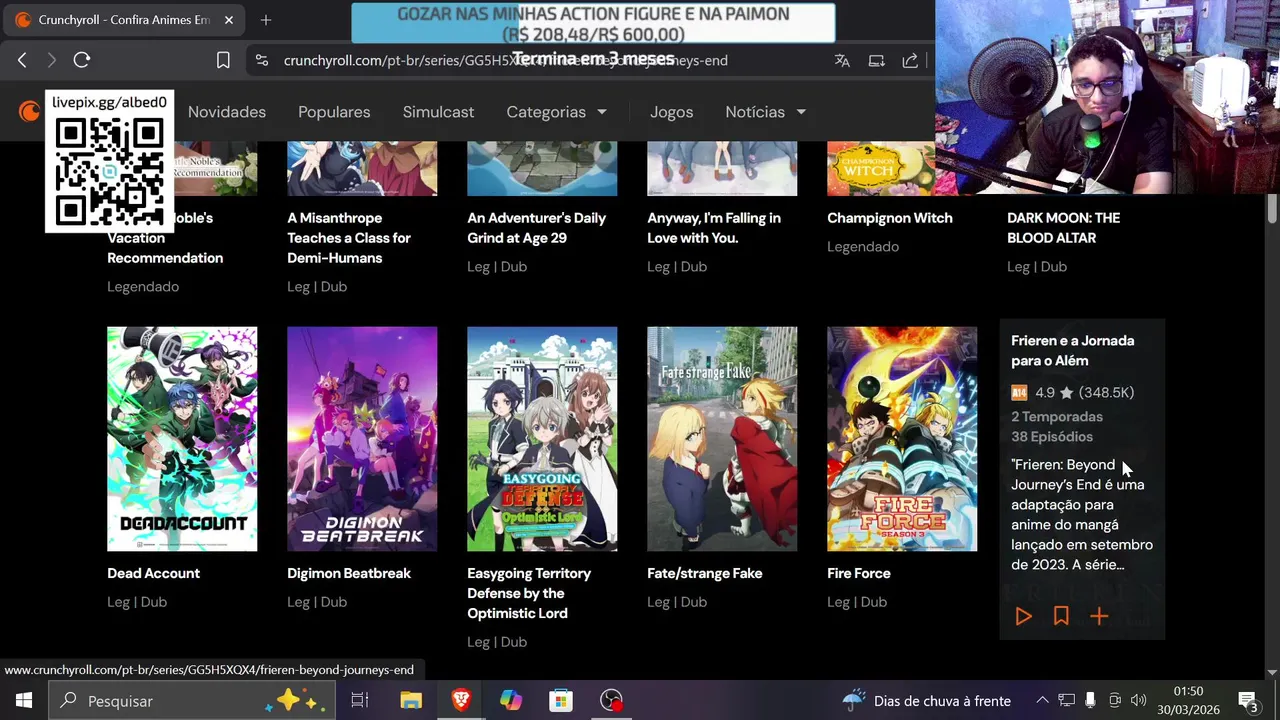This screenshot has height=720, width=1280.
Task: Expand the Notícias dropdown
Action: coord(765,112)
